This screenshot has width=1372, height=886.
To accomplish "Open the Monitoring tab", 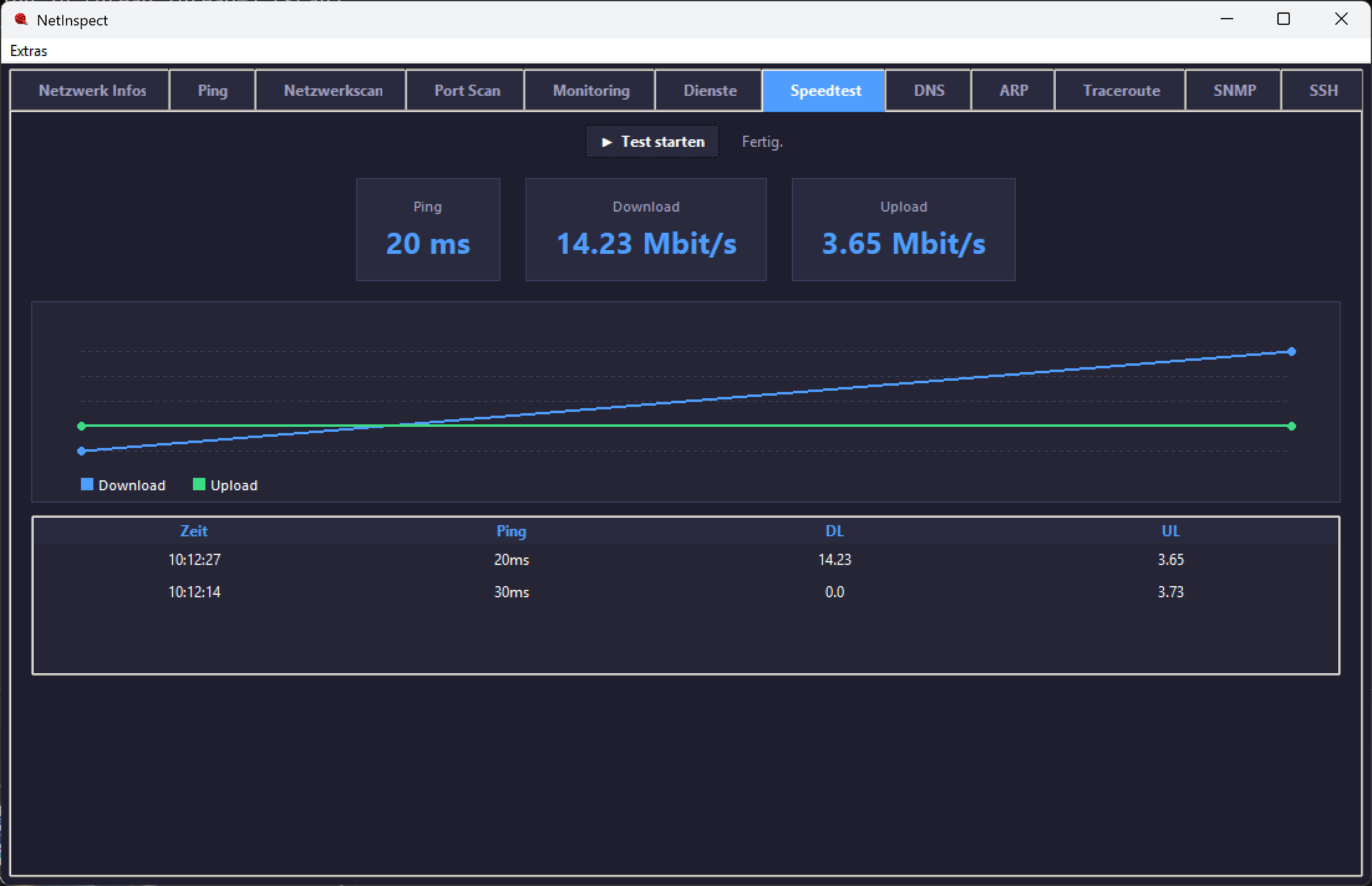I will click(x=591, y=91).
